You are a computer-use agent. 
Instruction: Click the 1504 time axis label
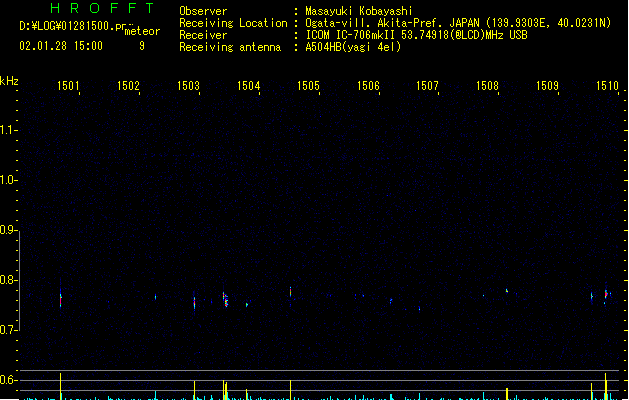[x=248, y=85]
